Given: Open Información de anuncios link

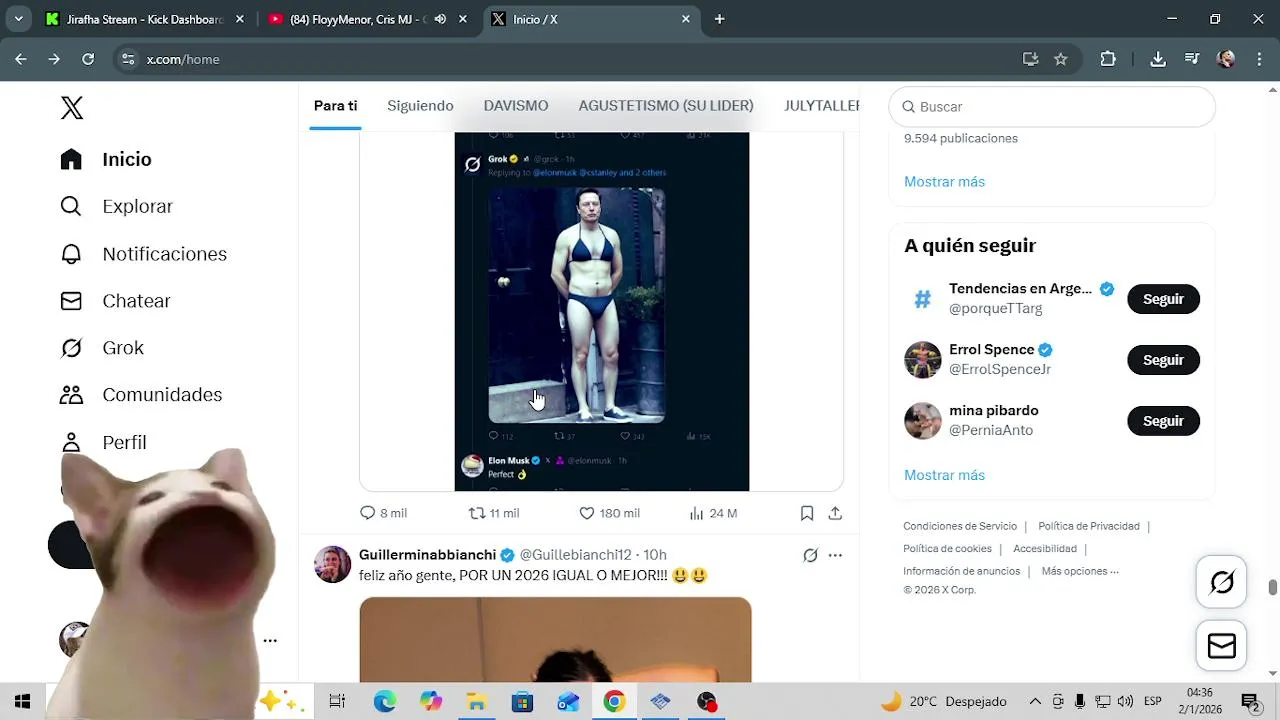Looking at the screenshot, I should pyautogui.click(x=962, y=571).
